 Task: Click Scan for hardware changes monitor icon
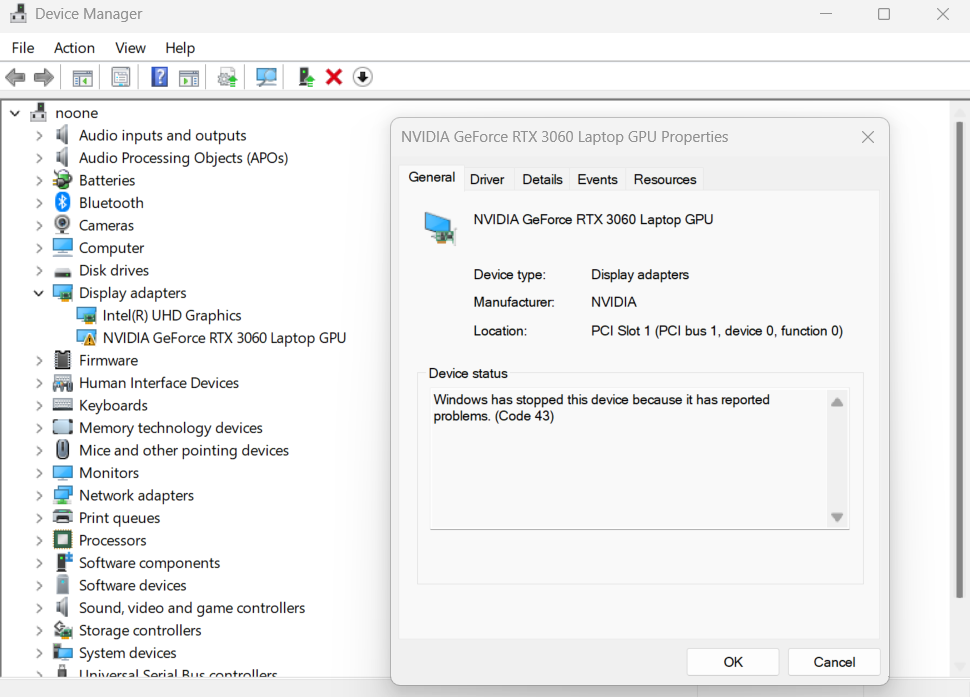pos(266,77)
